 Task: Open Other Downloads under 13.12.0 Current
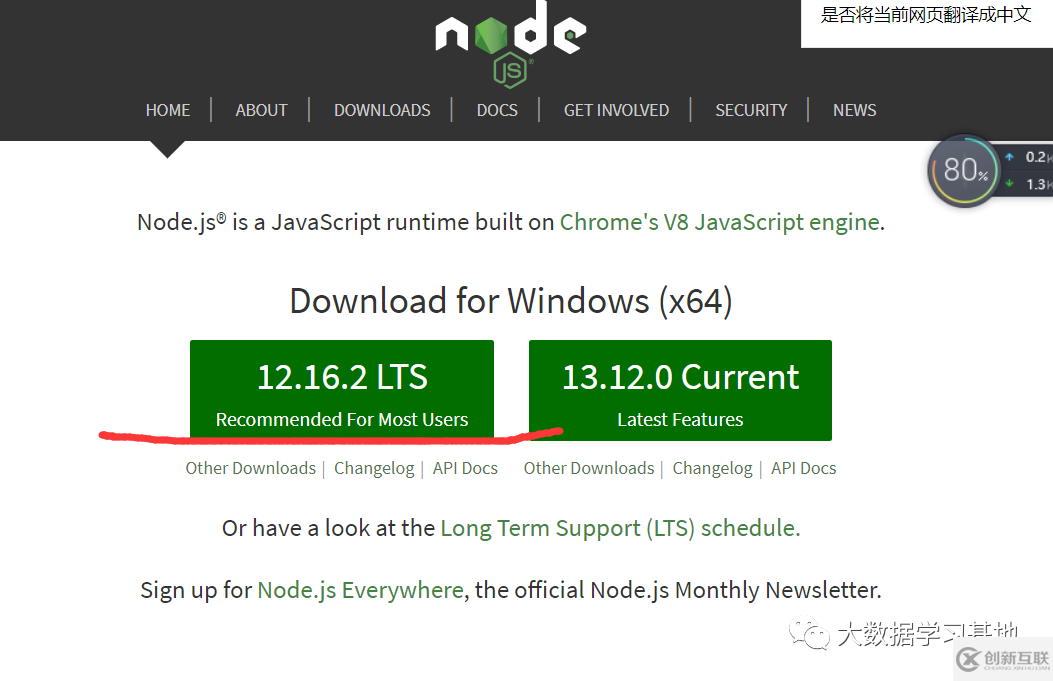[589, 468]
